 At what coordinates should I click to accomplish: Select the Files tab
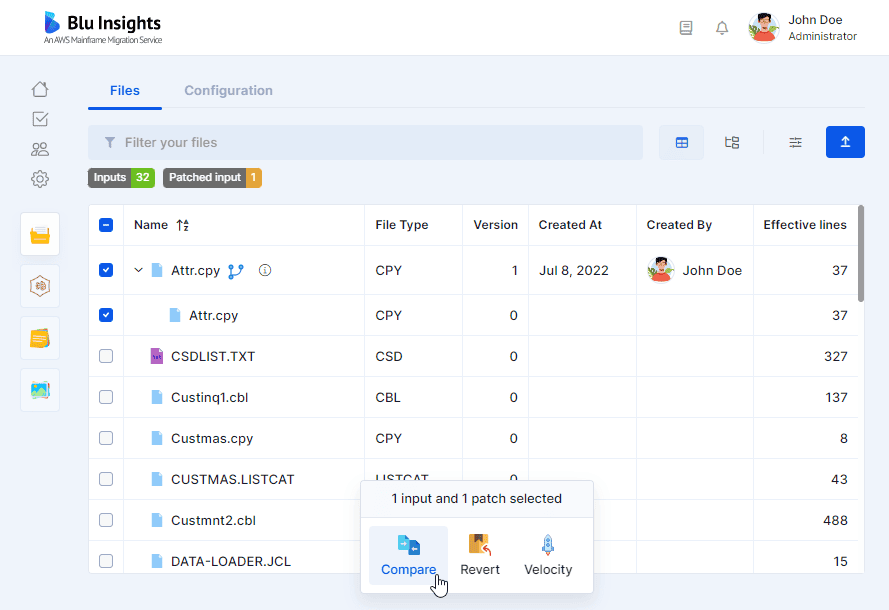[x=125, y=91]
